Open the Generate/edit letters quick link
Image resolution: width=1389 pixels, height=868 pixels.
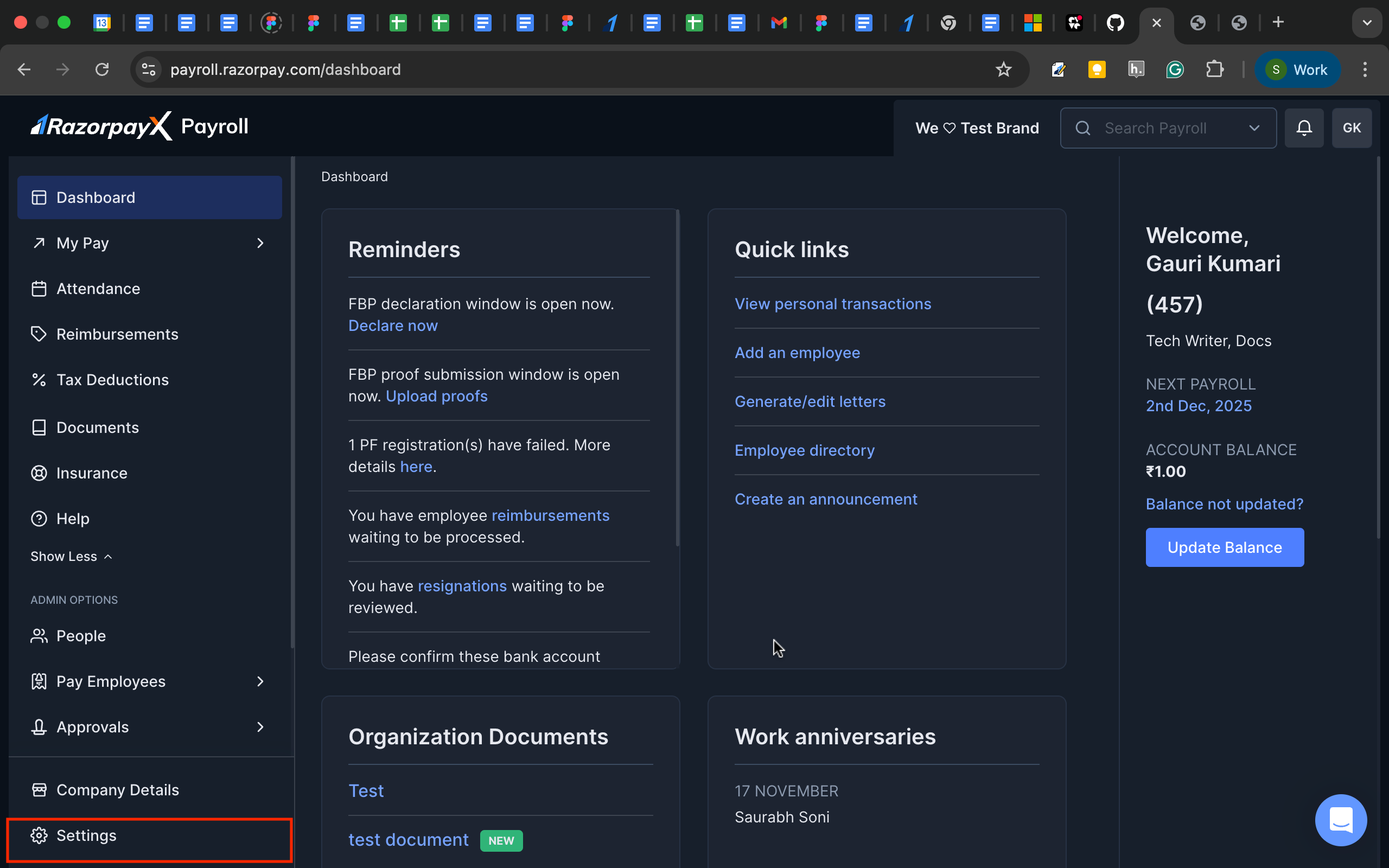(810, 401)
